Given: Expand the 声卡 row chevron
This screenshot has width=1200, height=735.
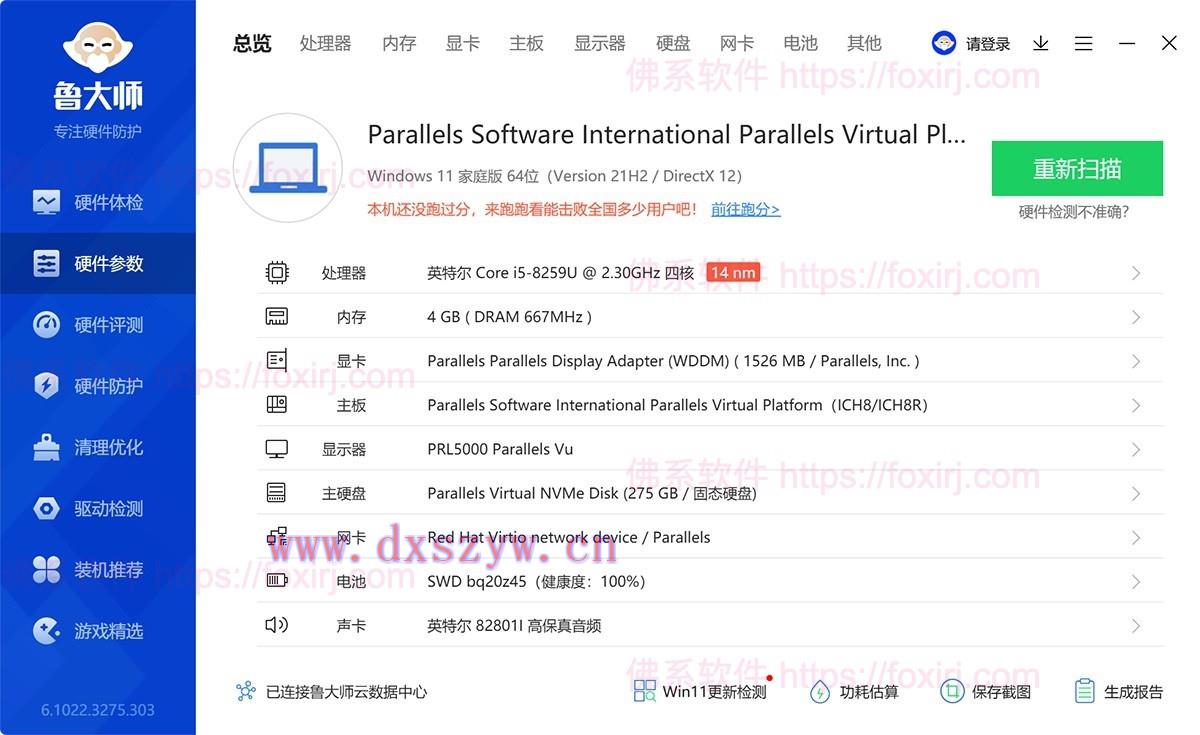Looking at the screenshot, I should [x=1136, y=626].
